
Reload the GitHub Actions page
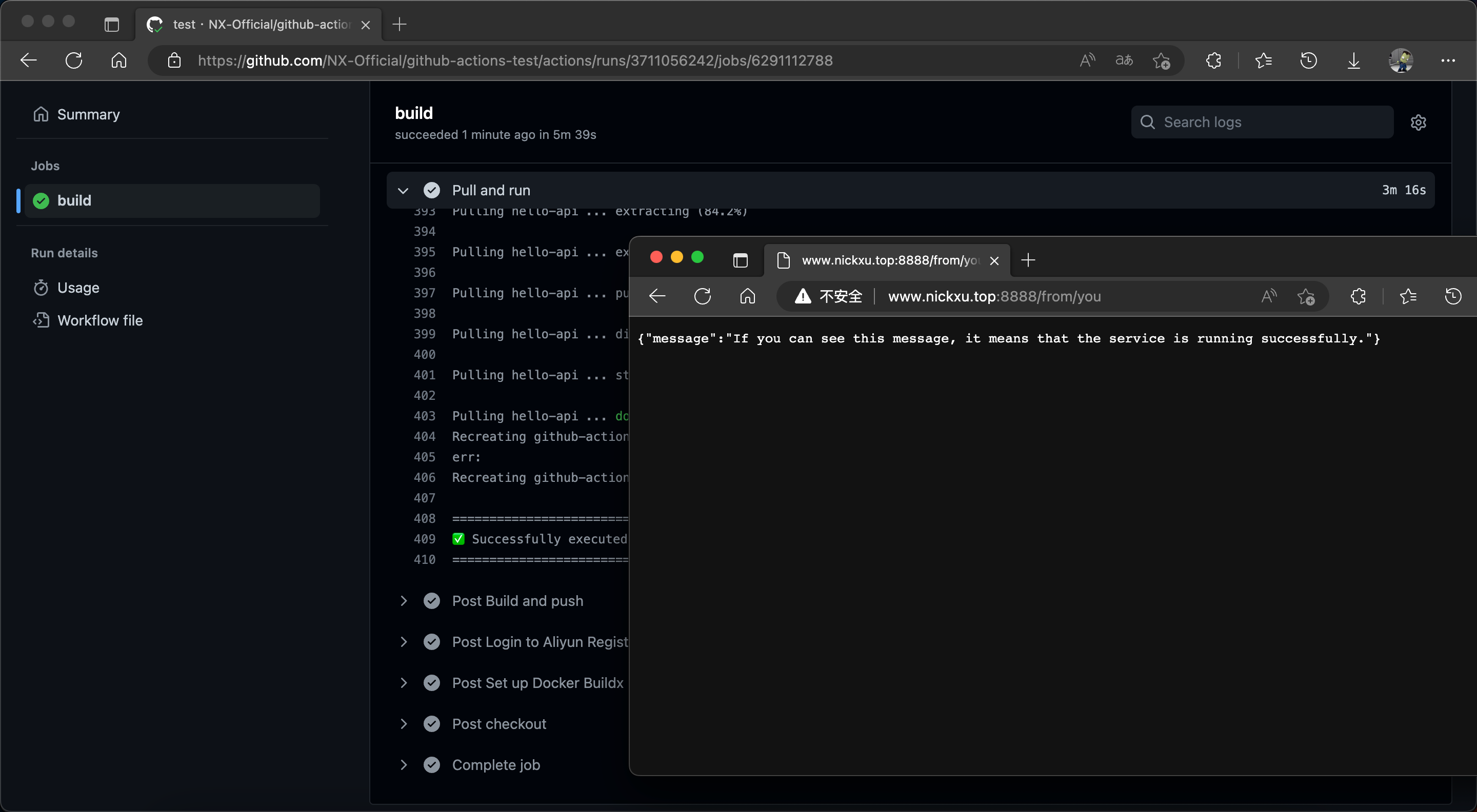73,60
